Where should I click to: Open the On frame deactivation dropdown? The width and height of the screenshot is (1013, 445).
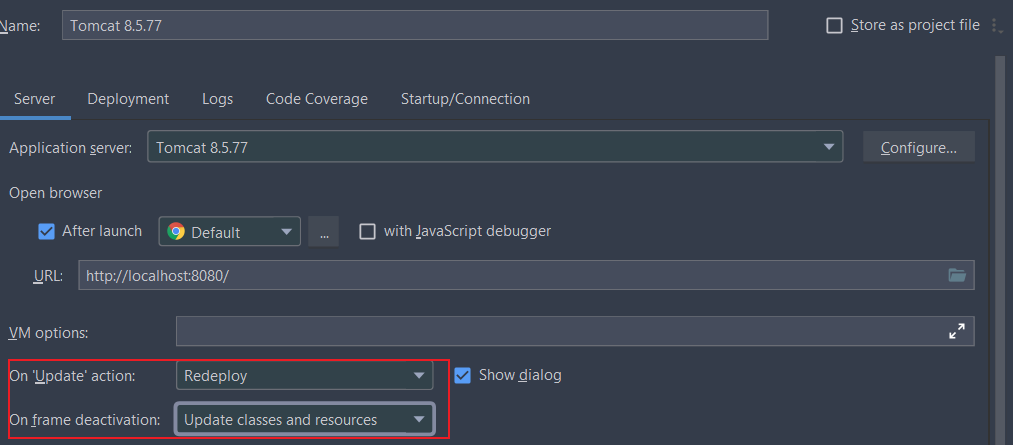(x=304, y=419)
